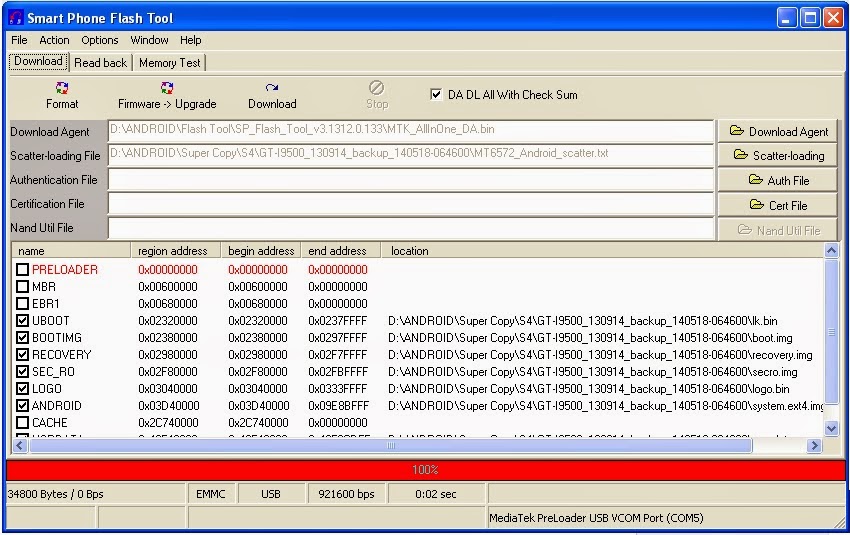Click folder icon on Download Agent button
Viewport: 850px width, 535px height.
pyautogui.click(x=736, y=131)
